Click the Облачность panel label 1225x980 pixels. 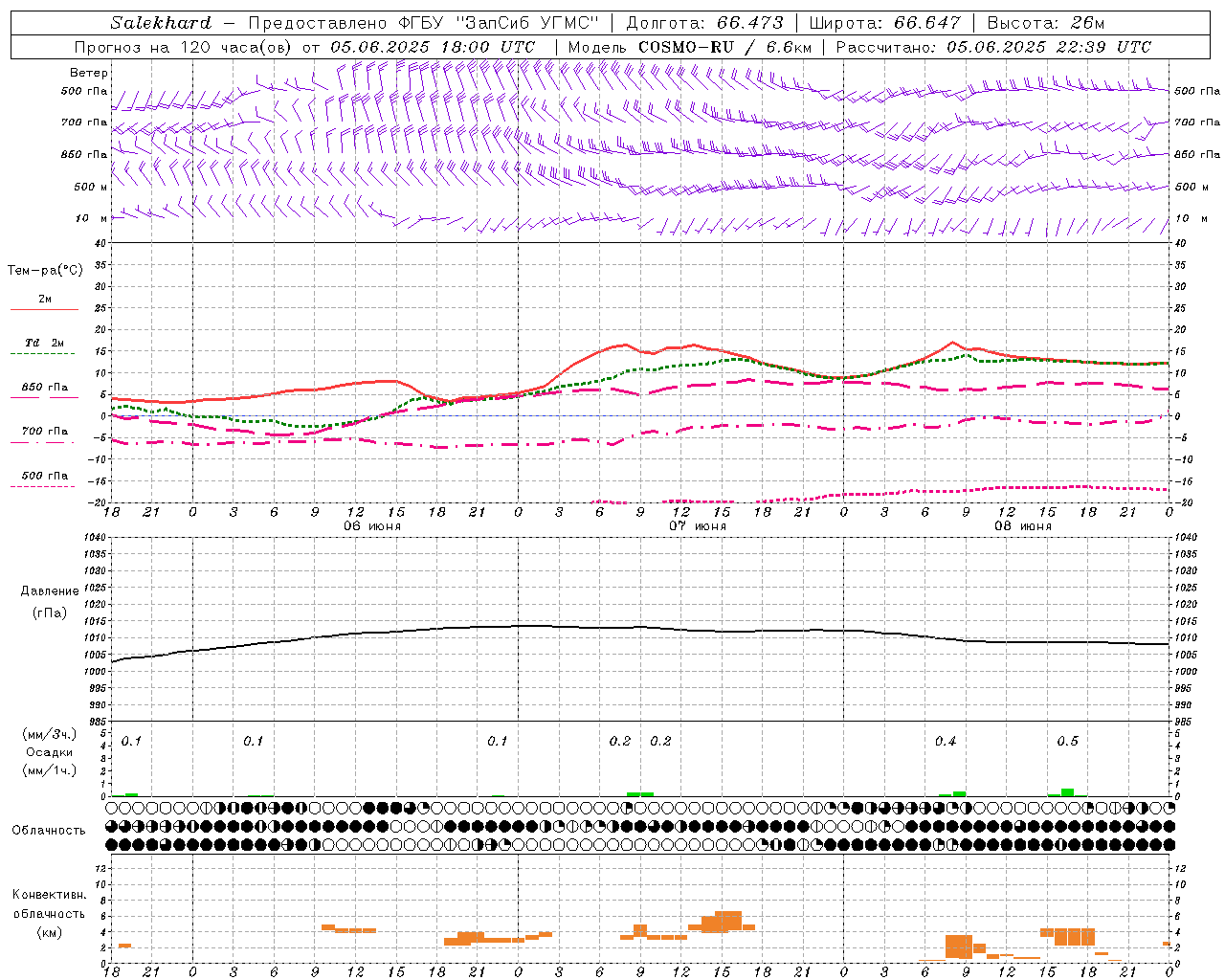point(49,831)
